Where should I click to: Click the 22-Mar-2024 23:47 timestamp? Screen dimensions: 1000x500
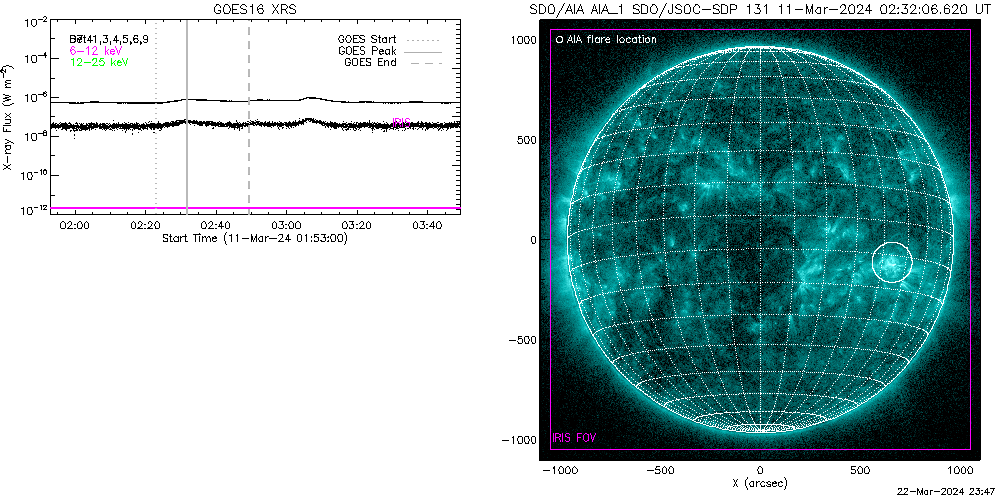(x=945, y=493)
